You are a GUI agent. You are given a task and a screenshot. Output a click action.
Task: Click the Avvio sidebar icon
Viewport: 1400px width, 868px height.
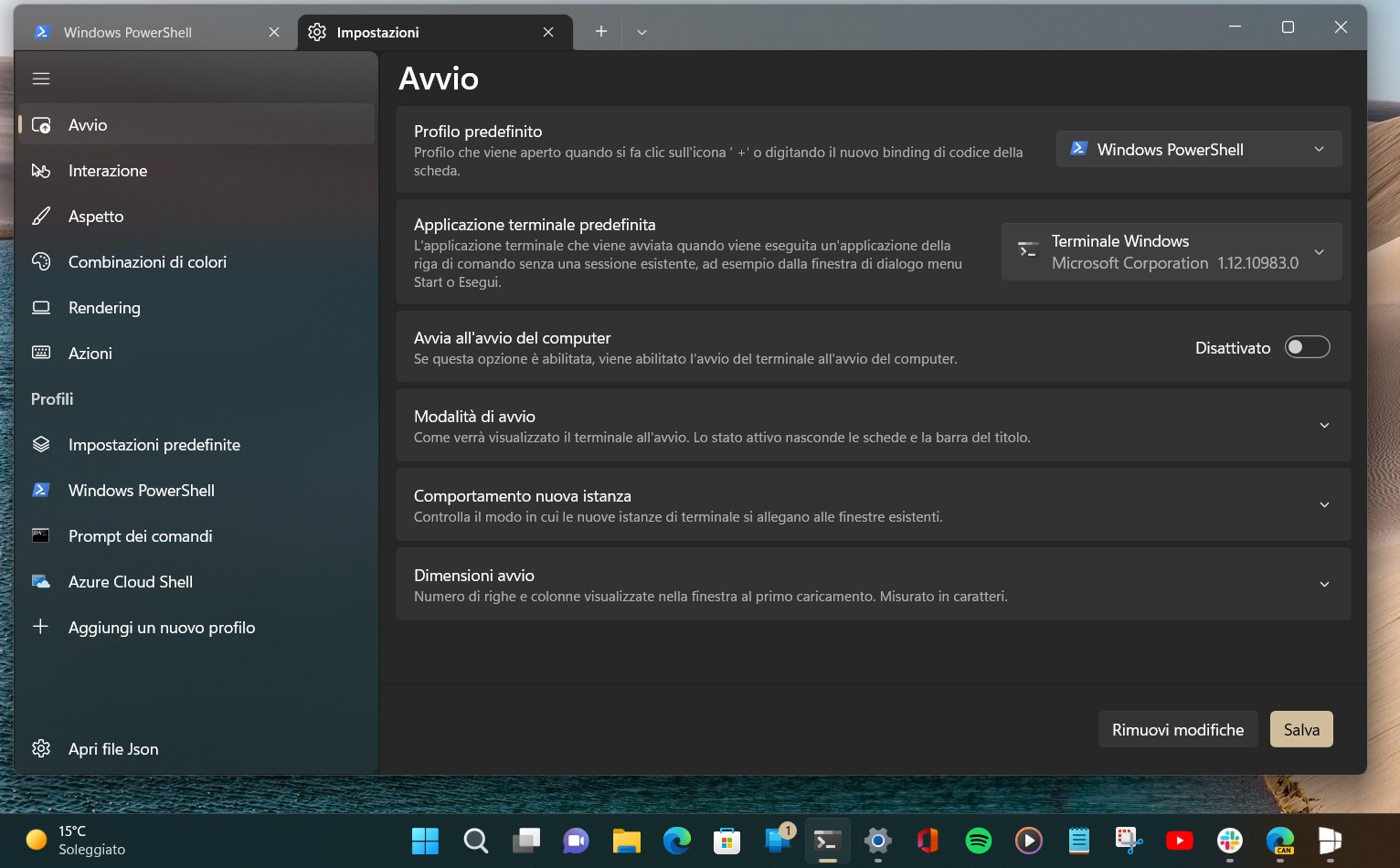tap(41, 125)
